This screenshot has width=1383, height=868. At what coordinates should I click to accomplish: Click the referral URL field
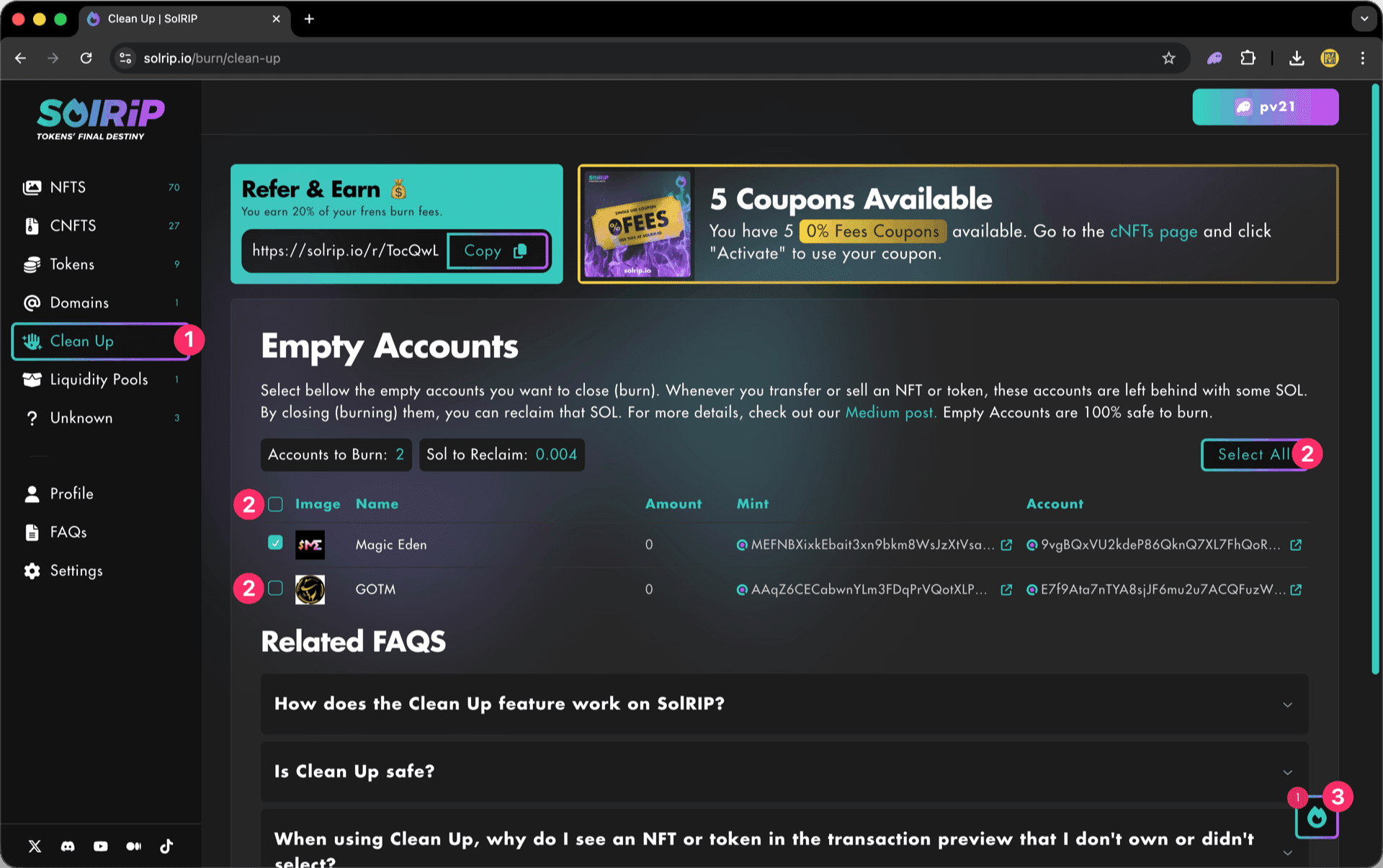345,251
